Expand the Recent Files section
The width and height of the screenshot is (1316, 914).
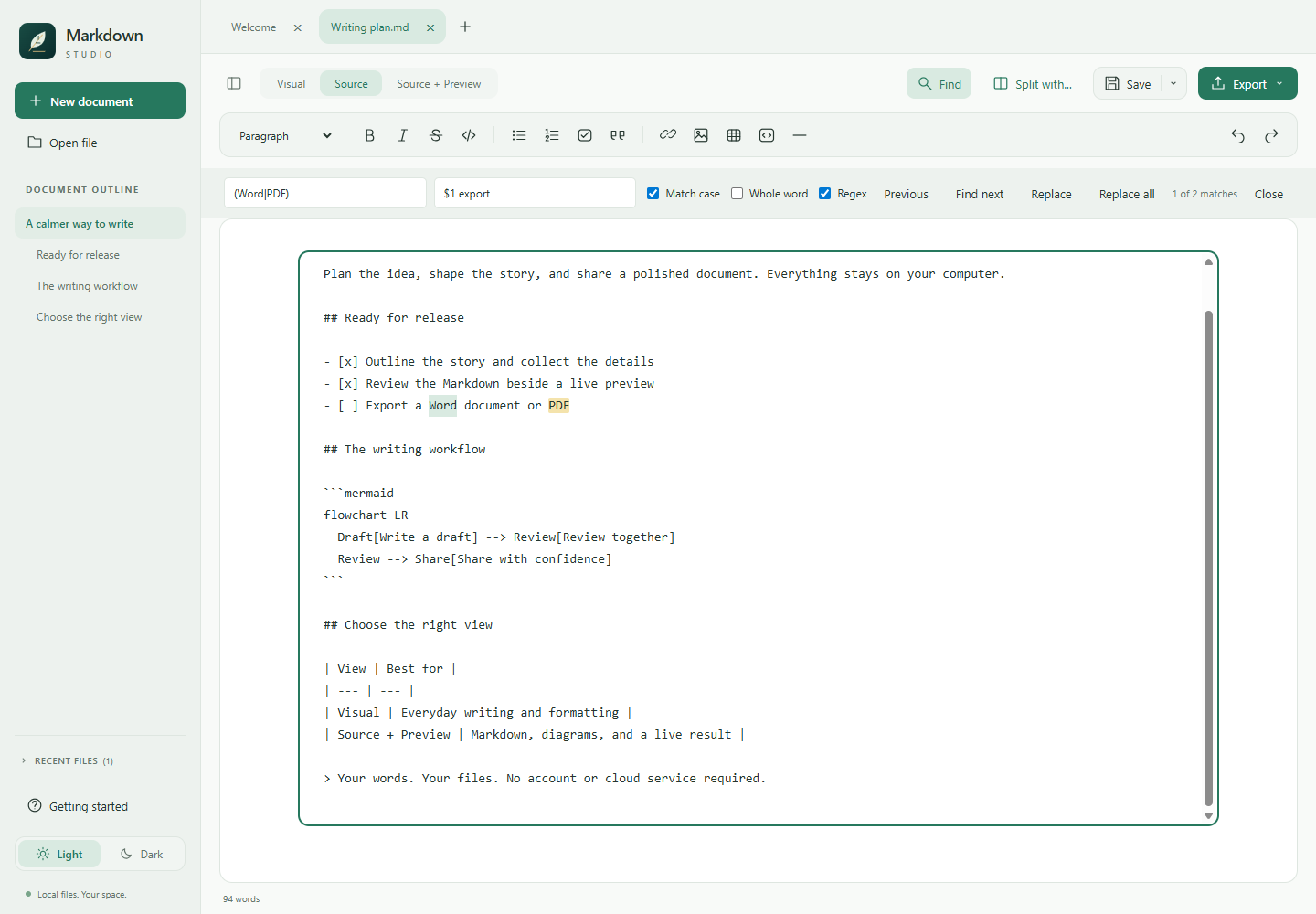coord(68,760)
